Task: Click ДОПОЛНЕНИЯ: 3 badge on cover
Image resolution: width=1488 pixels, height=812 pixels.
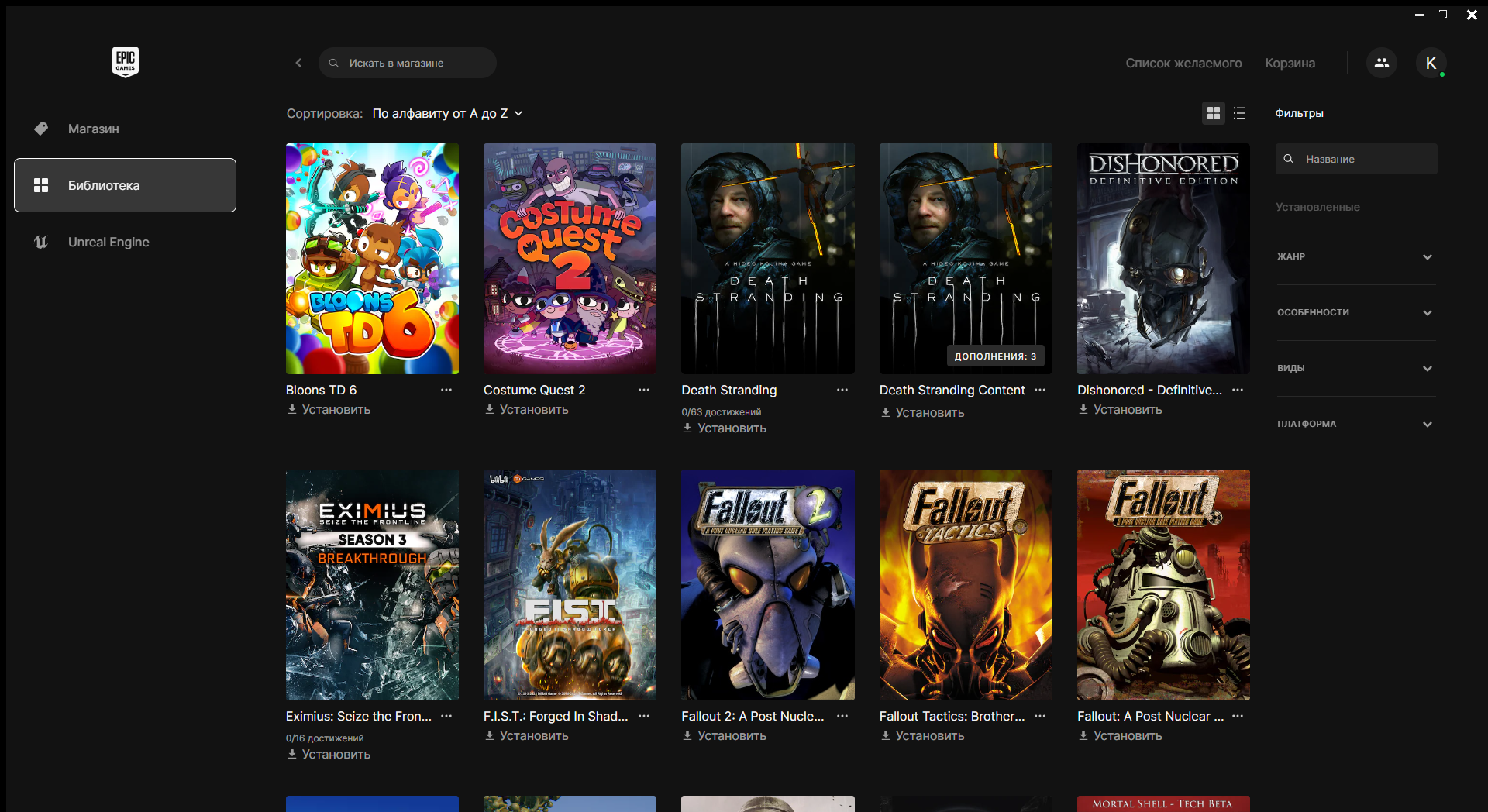Action: [995, 356]
